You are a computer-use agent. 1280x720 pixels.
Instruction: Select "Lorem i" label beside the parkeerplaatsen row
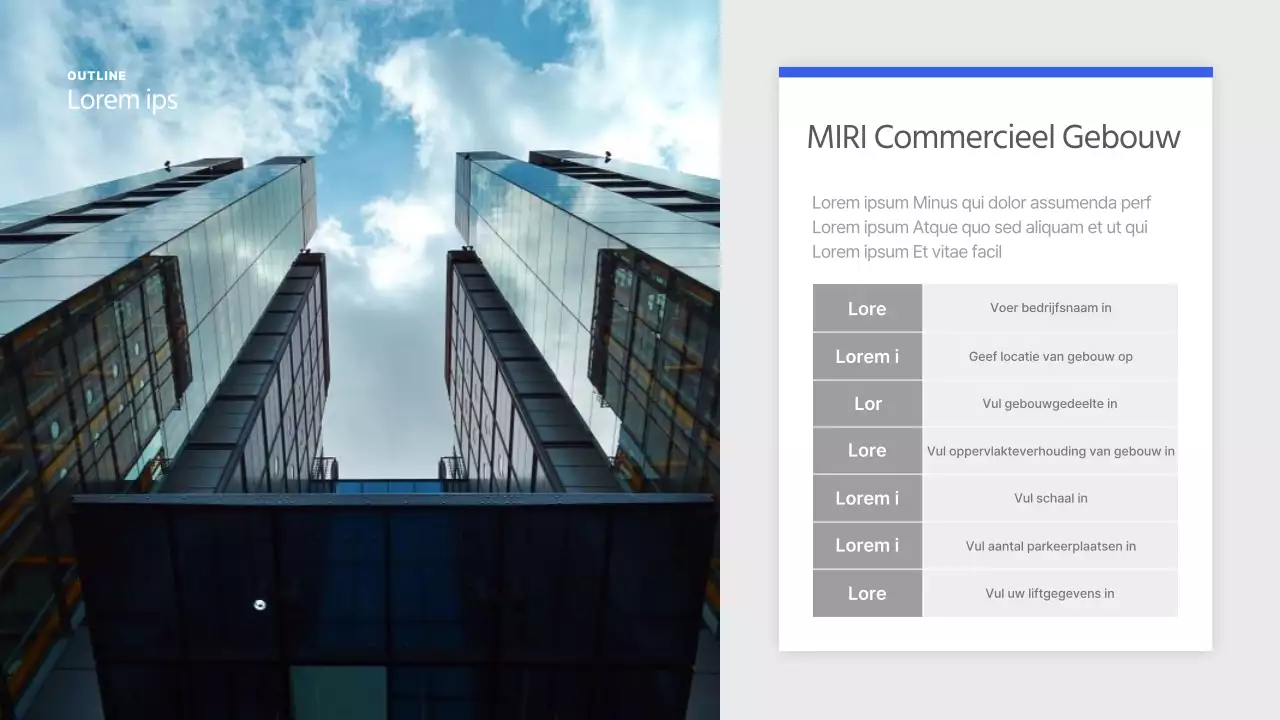pos(867,546)
